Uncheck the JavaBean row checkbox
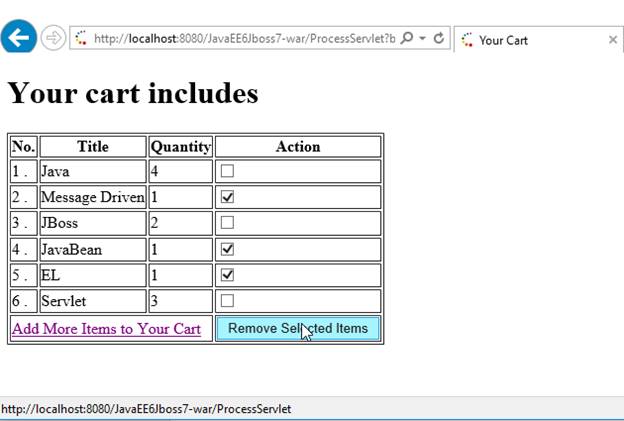The width and height of the screenshot is (624, 421). (227, 249)
